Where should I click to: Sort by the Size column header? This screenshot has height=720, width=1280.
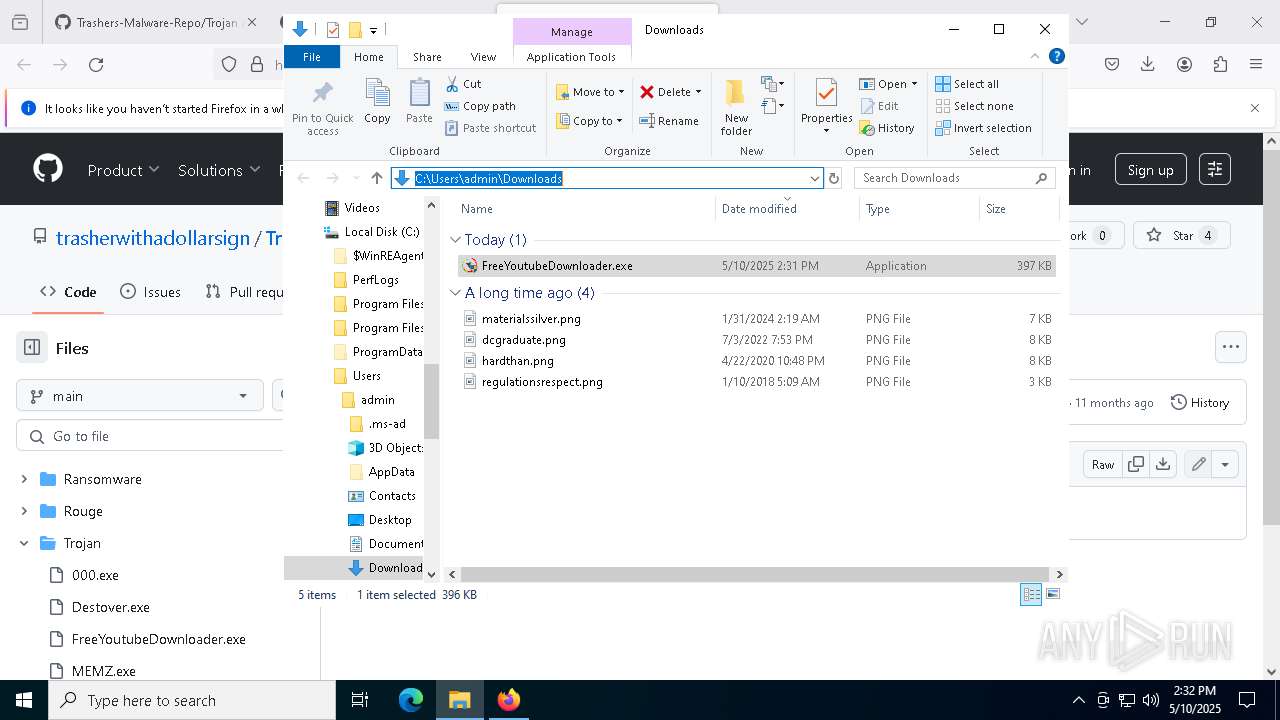point(1018,209)
